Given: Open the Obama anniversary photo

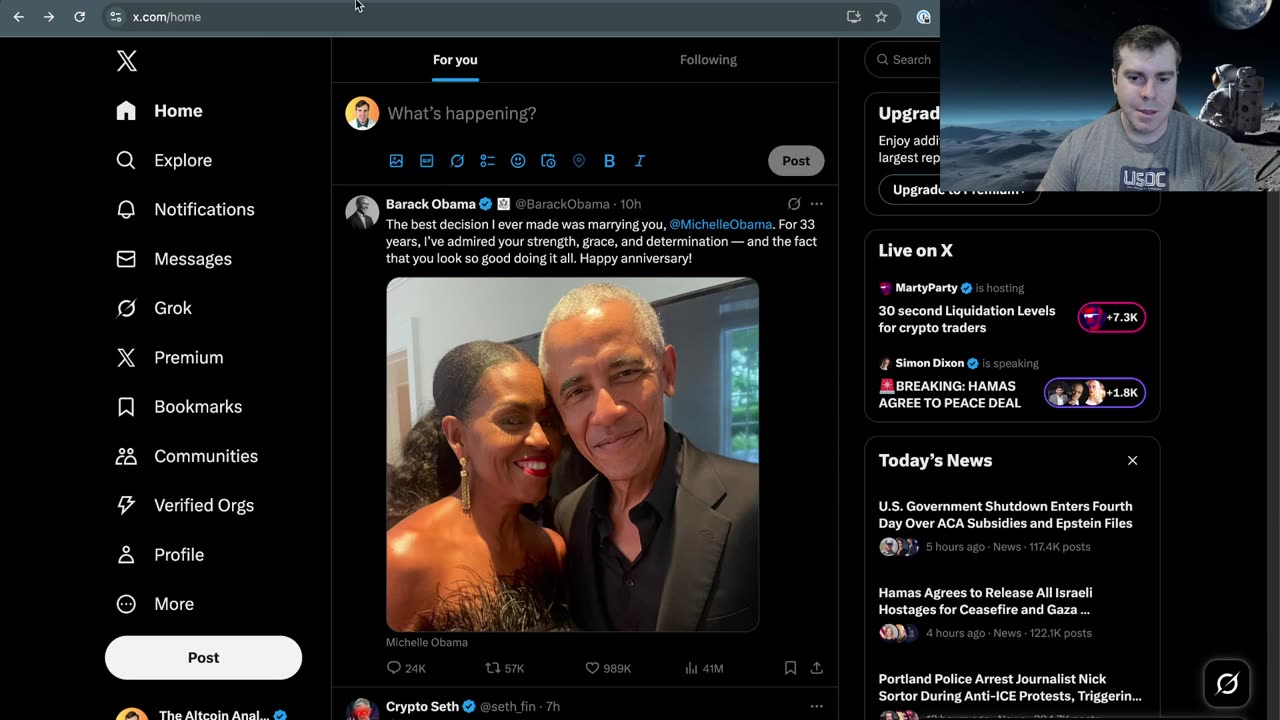Looking at the screenshot, I should coord(573,455).
